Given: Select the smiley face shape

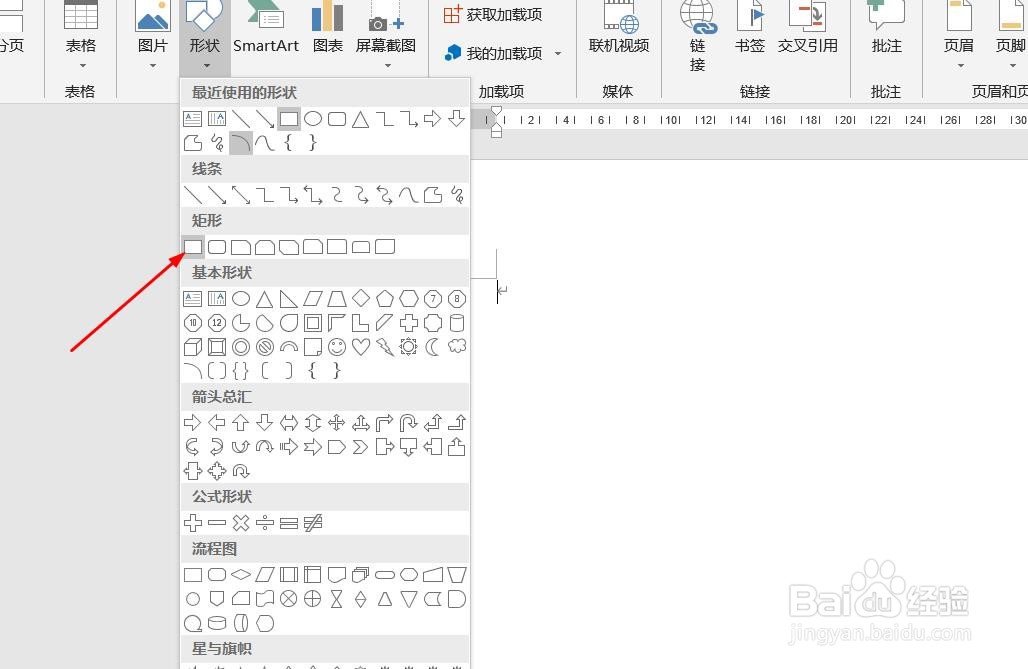Looking at the screenshot, I should coord(337,346).
